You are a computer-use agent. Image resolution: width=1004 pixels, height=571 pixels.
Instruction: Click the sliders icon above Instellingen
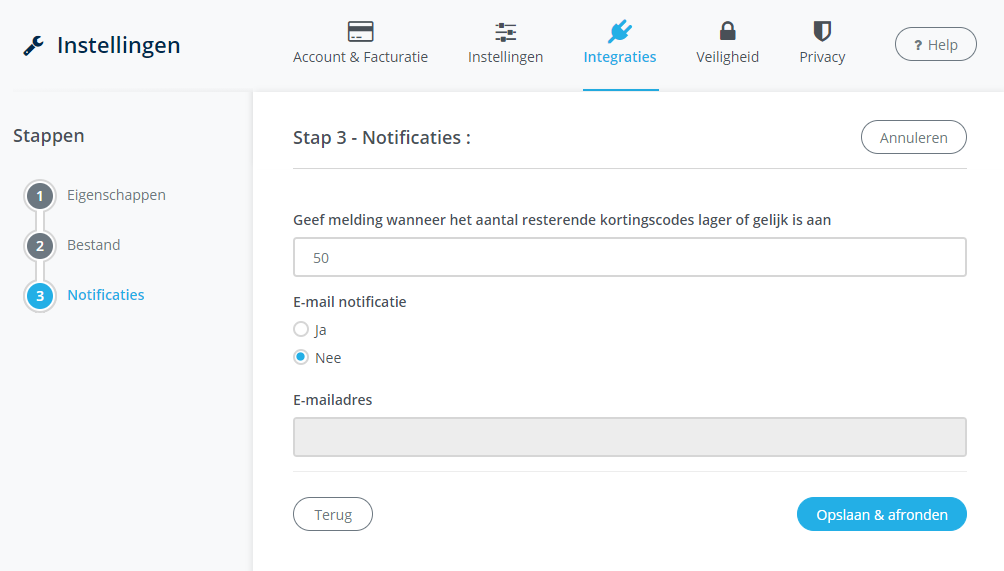point(505,31)
